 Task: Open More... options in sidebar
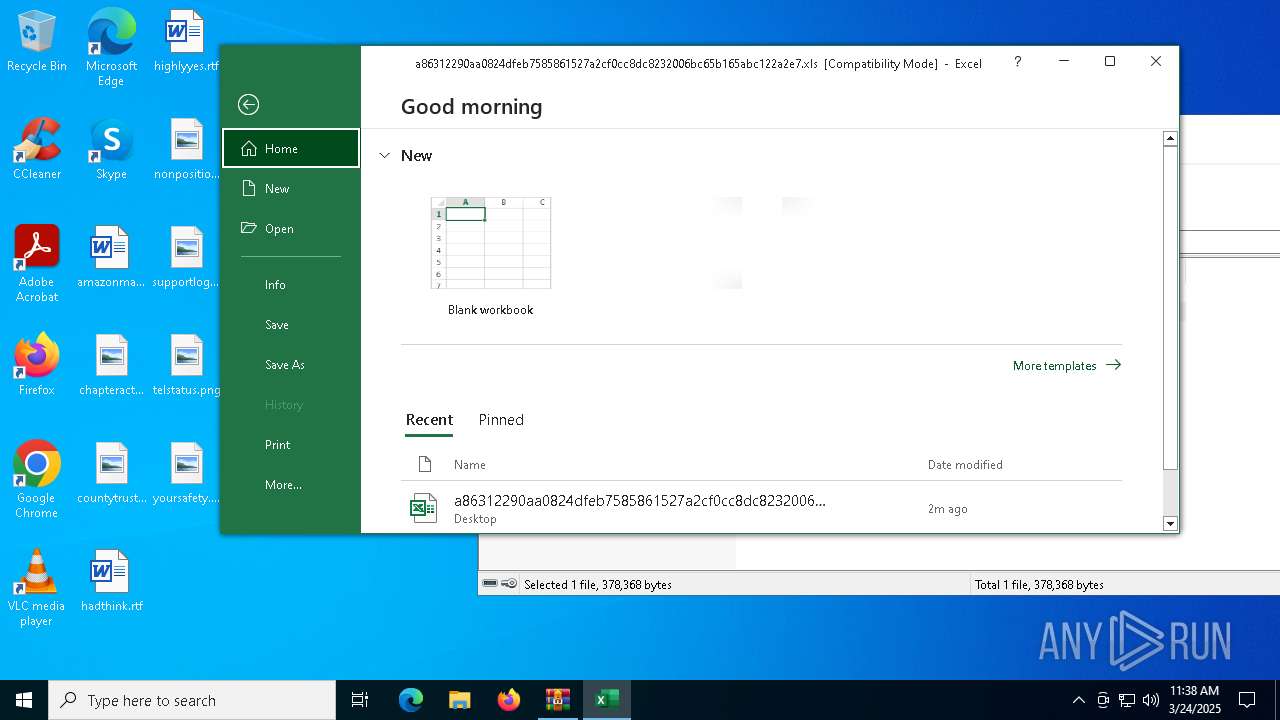pos(291,485)
